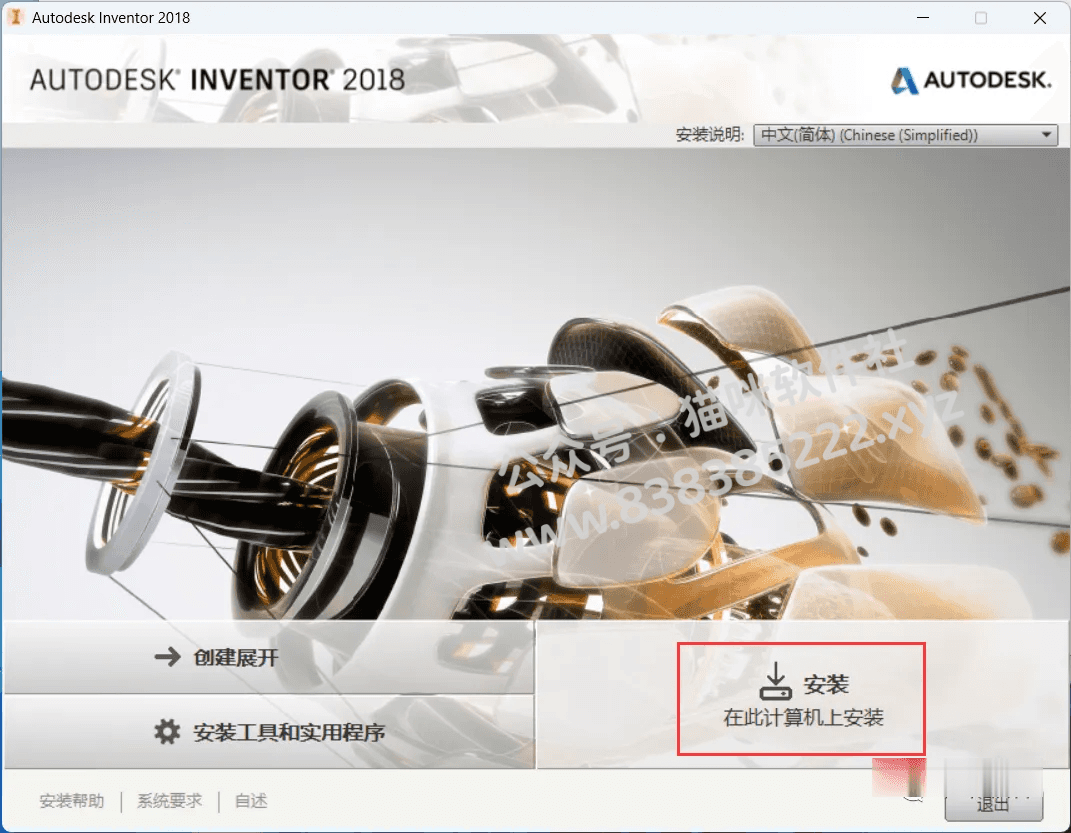Expand the language dropdown arrow
The height and width of the screenshot is (833, 1071).
click(x=1046, y=135)
